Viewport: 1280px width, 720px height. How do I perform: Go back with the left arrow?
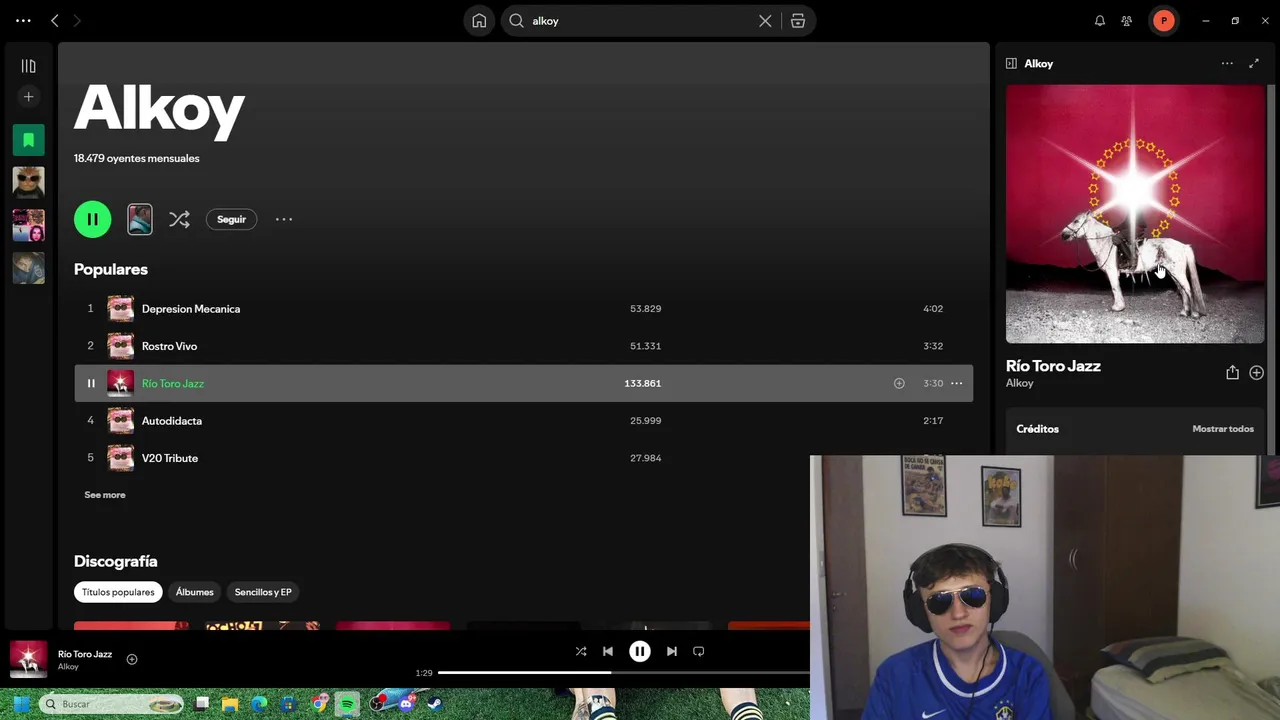pyautogui.click(x=55, y=20)
